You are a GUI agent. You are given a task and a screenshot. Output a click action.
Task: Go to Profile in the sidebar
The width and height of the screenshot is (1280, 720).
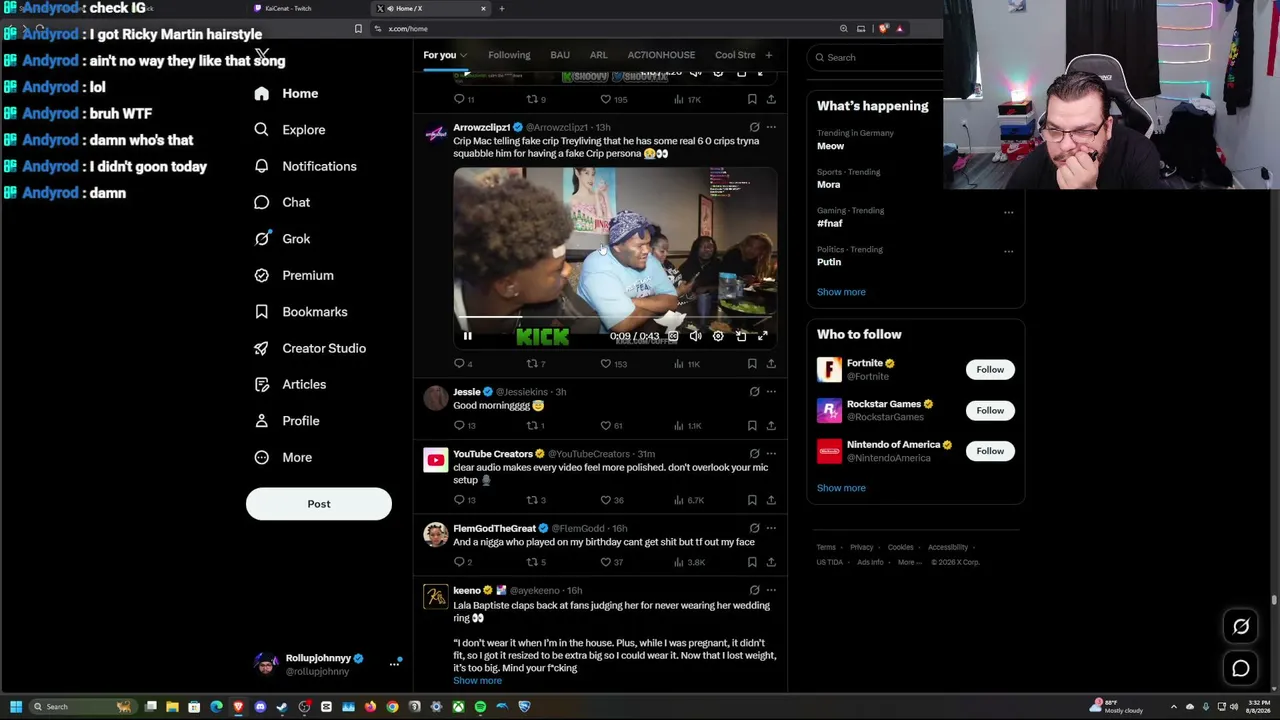click(287, 421)
